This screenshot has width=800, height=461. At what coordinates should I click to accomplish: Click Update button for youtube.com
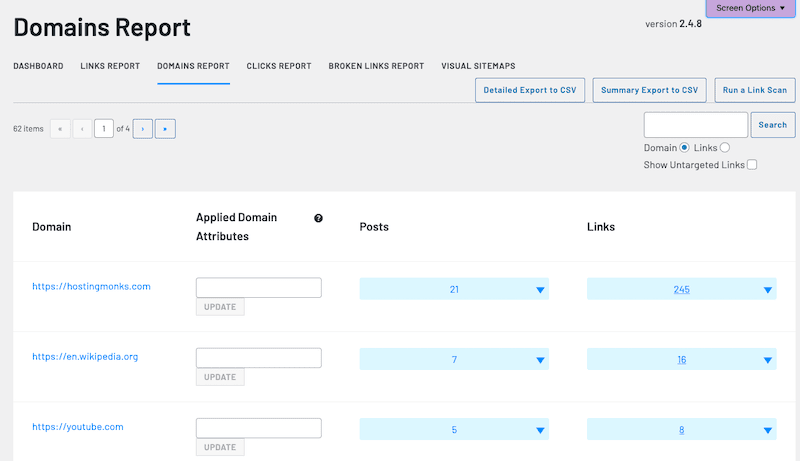coord(220,447)
